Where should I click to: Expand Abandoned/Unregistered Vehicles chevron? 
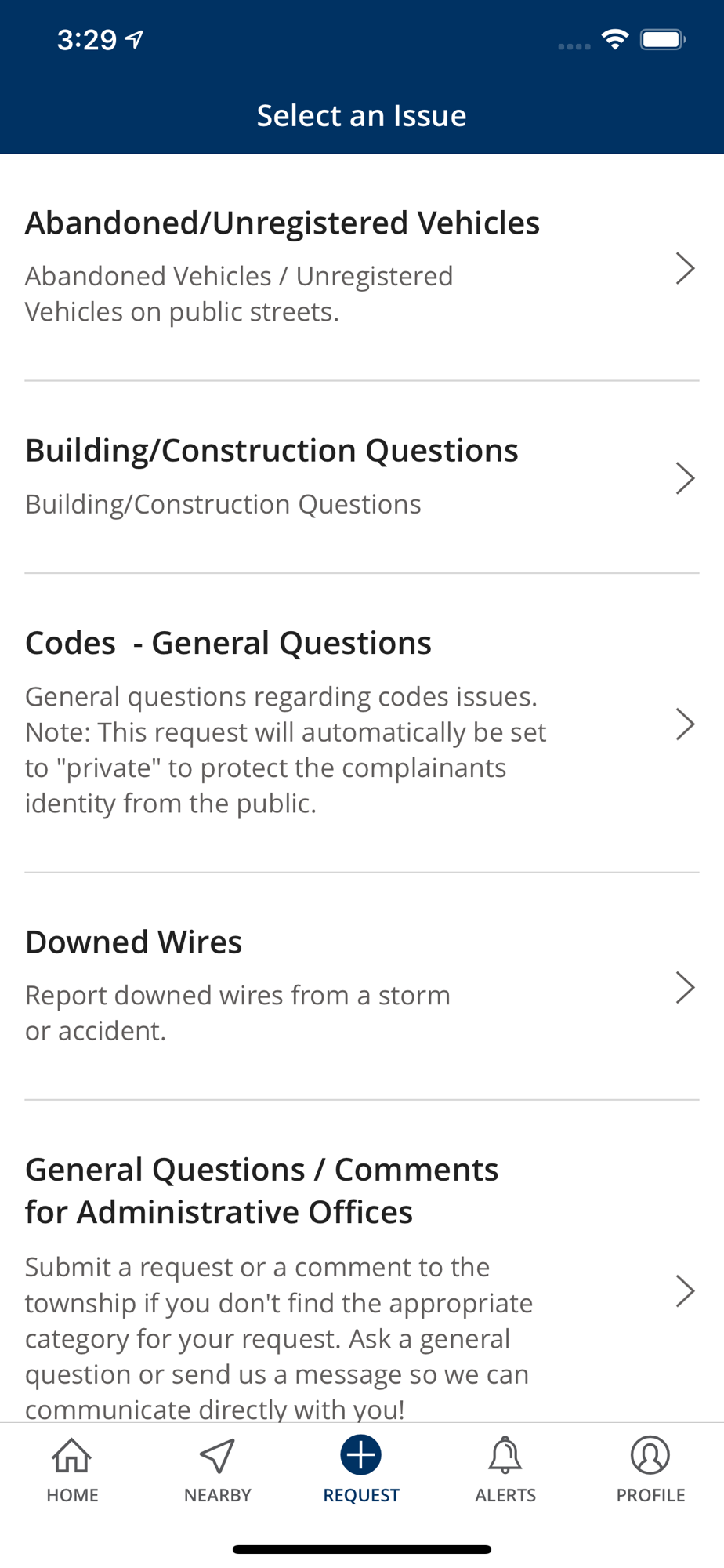686,268
